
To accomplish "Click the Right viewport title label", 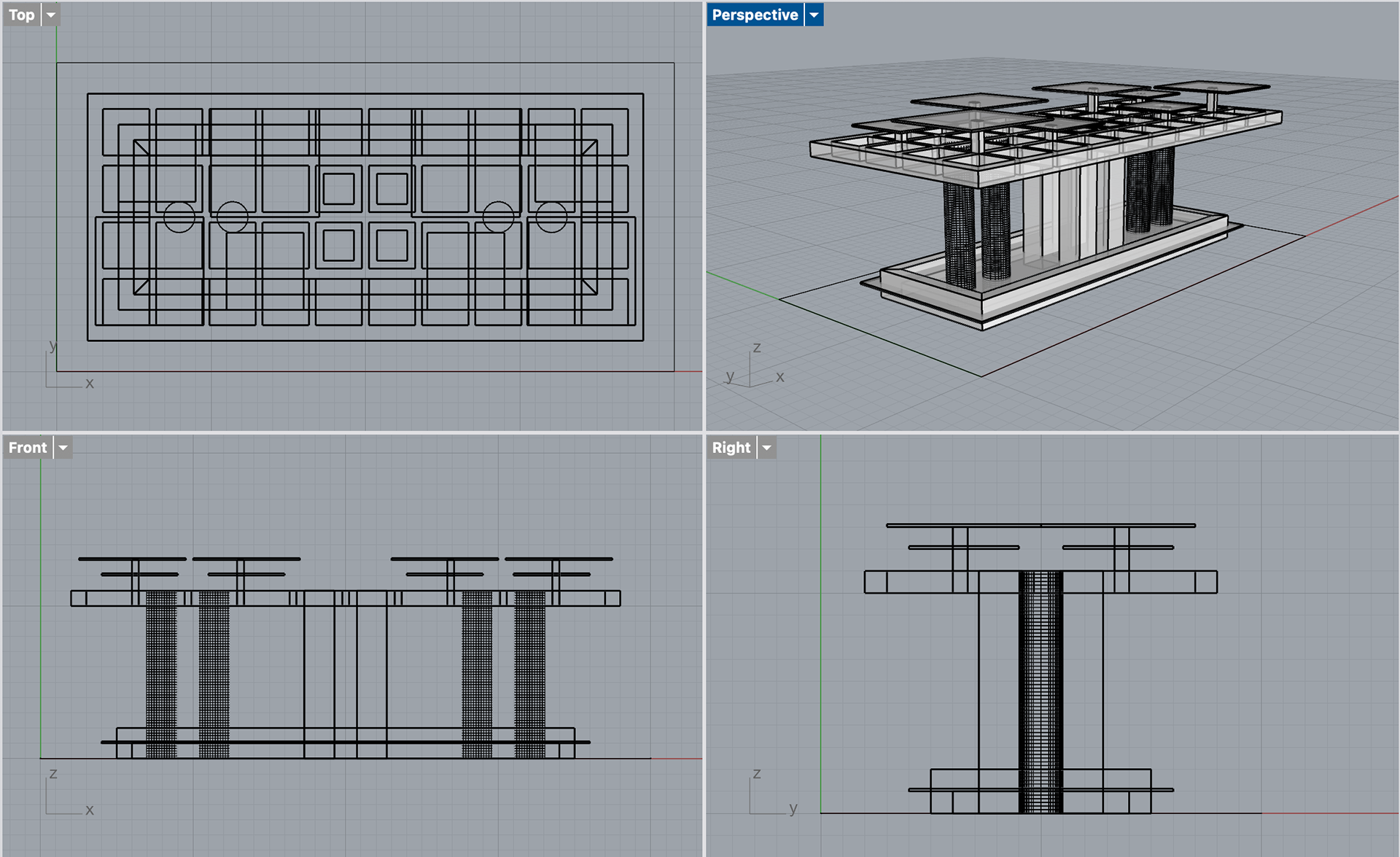I will [731, 447].
